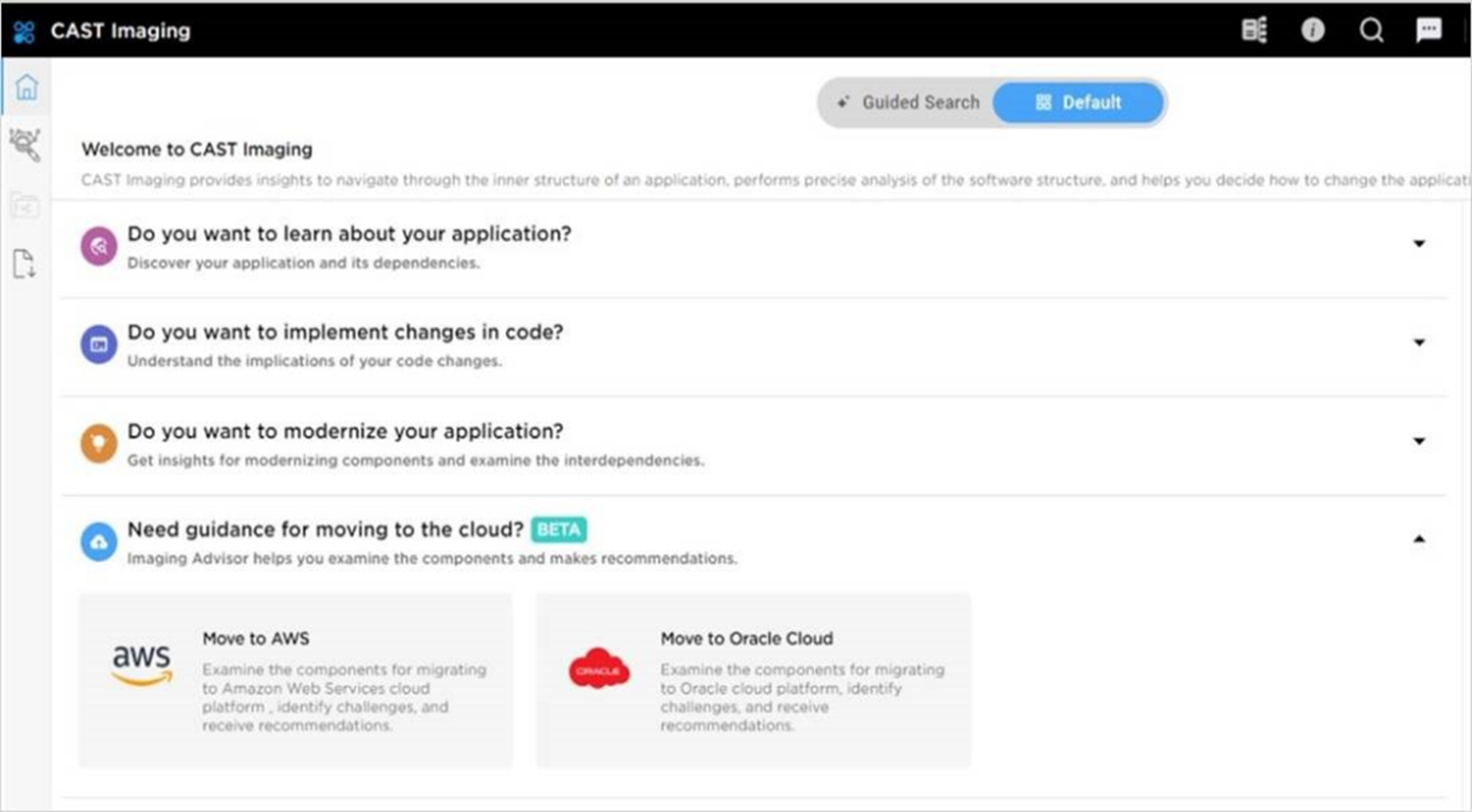Screen dimensions: 1472x812
Task: Open the export/download panel in the sidebar
Action: point(25,264)
